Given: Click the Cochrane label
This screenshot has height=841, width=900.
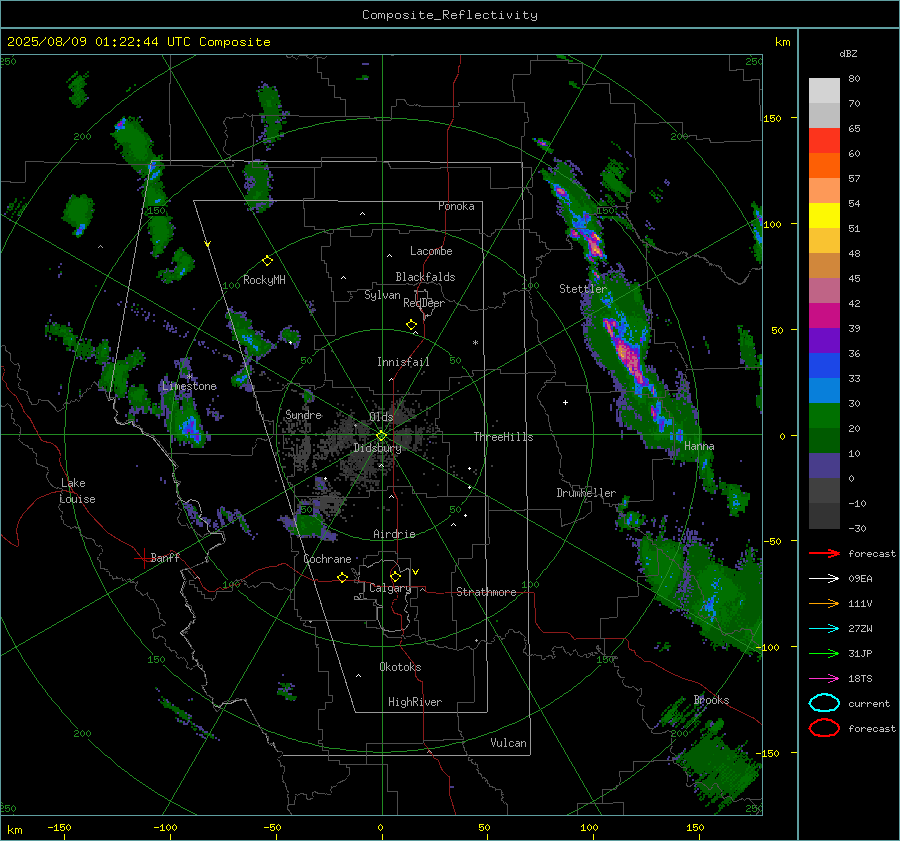Looking at the screenshot, I should click(327, 559).
